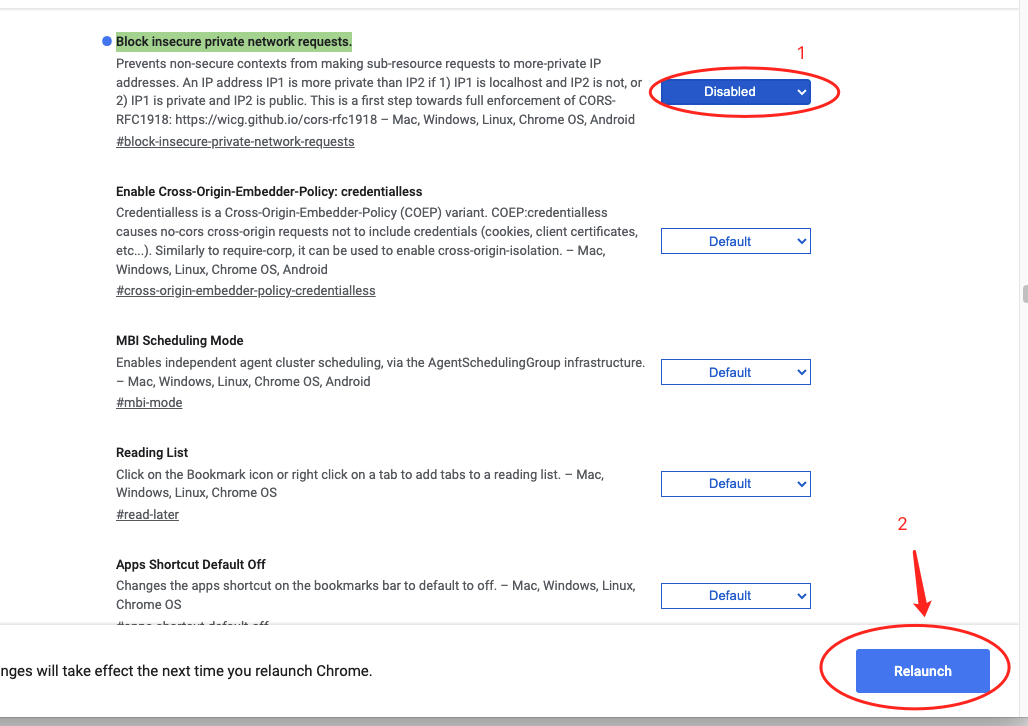The height and width of the screenshot is (726, 1028).
Task: Open the #block-insecure-private-network-requests anchor link
Action: click(x=235, y=142)
